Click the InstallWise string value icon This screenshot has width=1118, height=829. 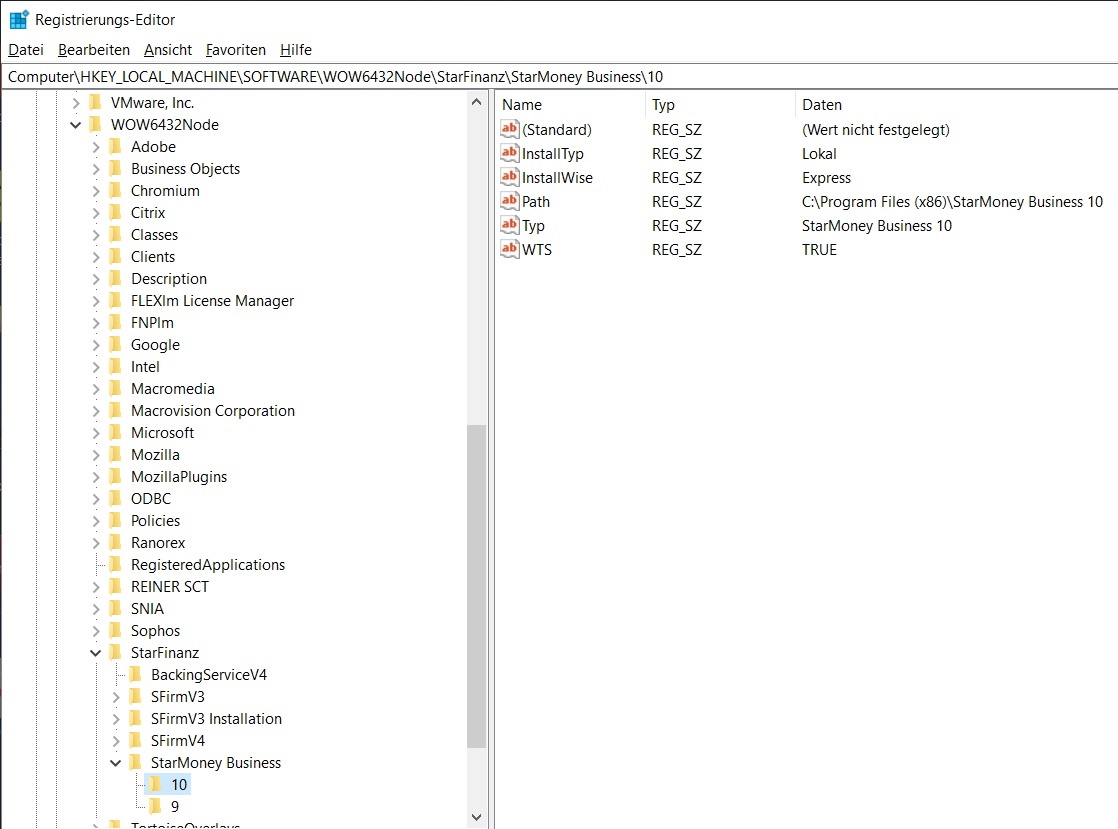tap(509, 177)
